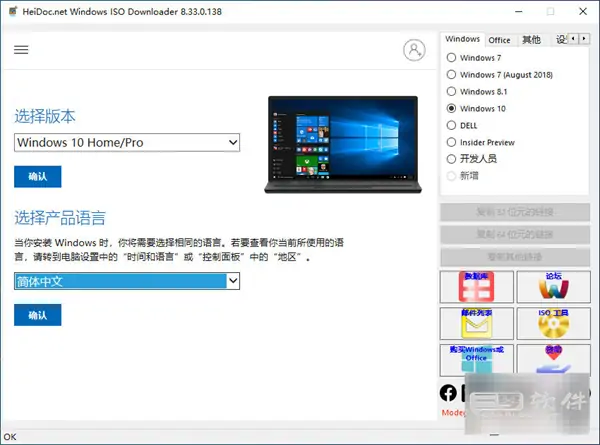Click the copy 32-bit link button
The height and width of the screenshot is (445, 600).
coord(515,212)
